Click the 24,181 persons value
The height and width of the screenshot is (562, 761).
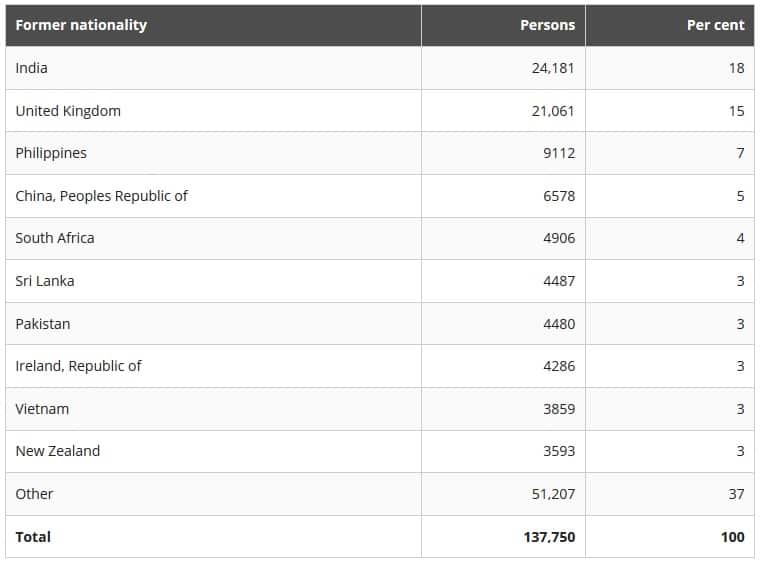coord(553,68)
